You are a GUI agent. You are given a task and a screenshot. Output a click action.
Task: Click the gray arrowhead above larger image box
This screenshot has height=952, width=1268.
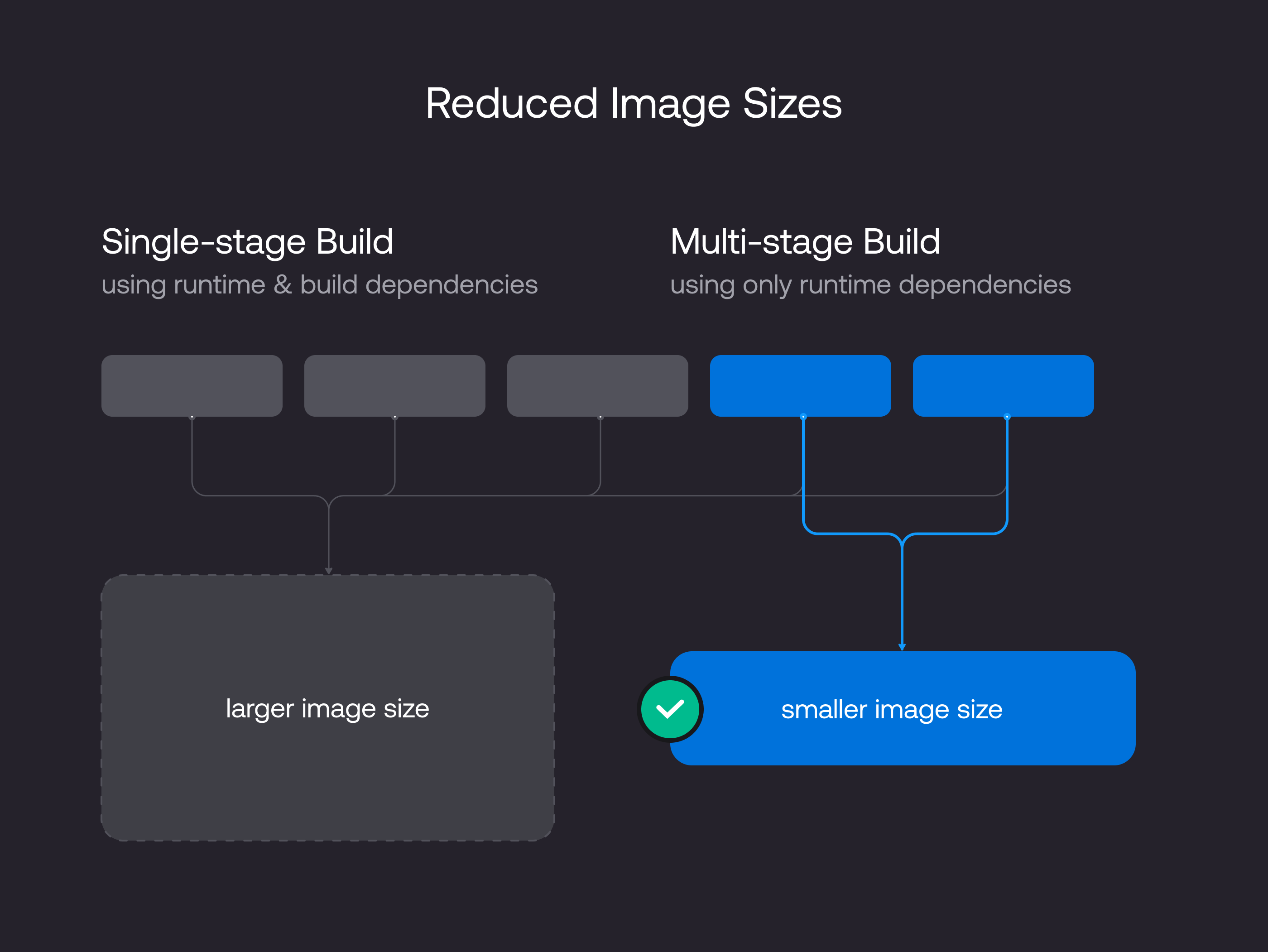coord(328,570)
